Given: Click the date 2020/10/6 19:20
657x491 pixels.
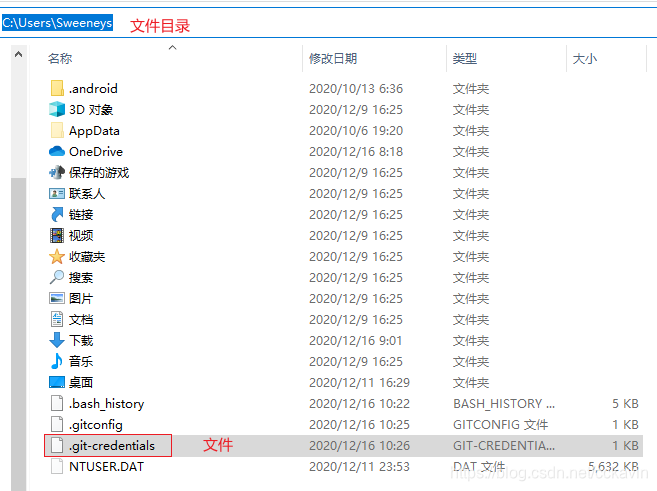Looking at the screenshot, I should click(356, 130).
